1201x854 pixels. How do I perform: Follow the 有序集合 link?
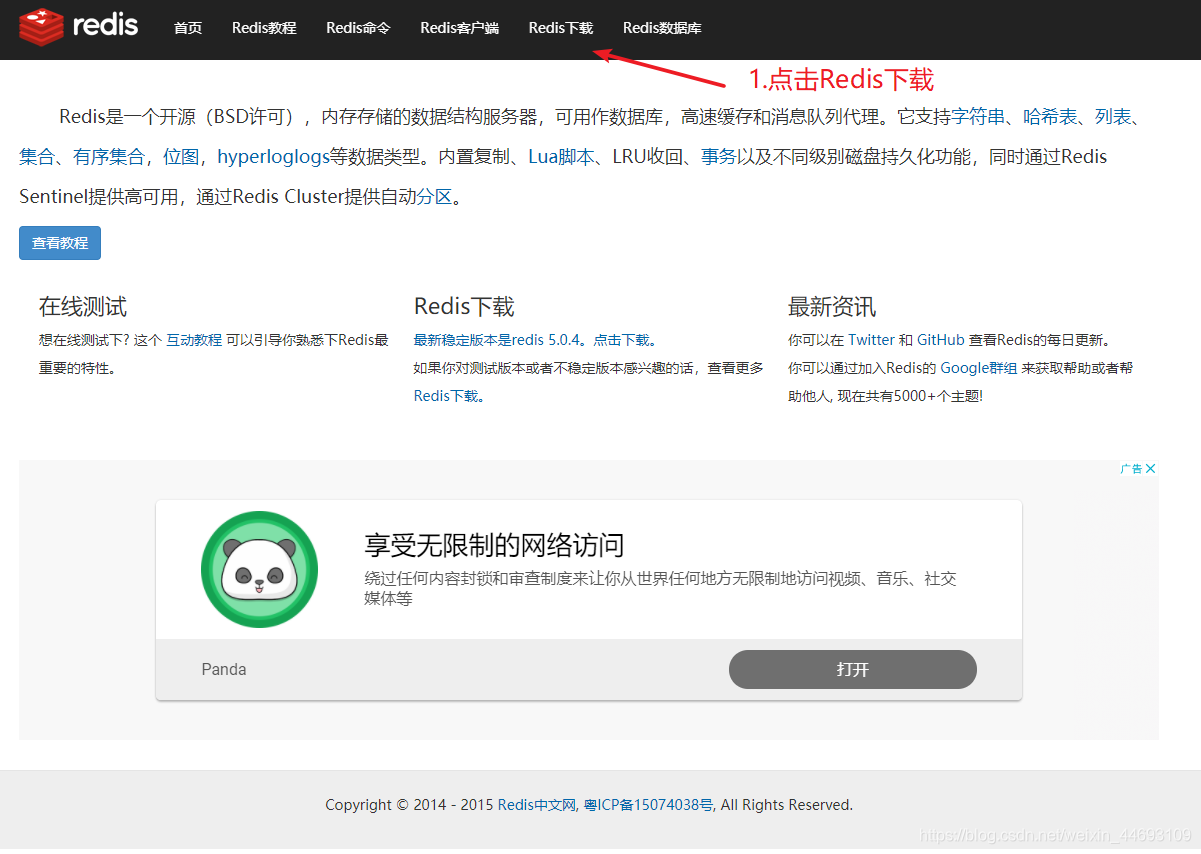(x=109, y=157)
